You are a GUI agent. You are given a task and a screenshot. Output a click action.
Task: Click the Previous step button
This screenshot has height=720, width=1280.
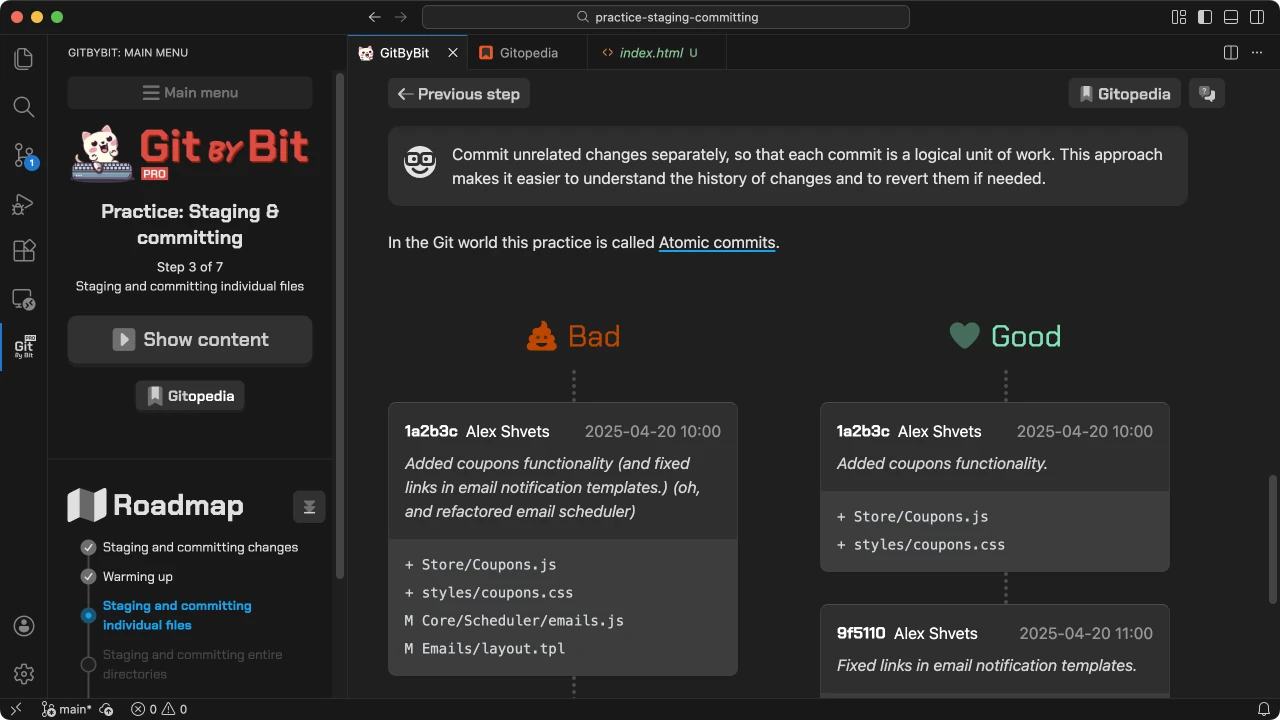(459, 94)
